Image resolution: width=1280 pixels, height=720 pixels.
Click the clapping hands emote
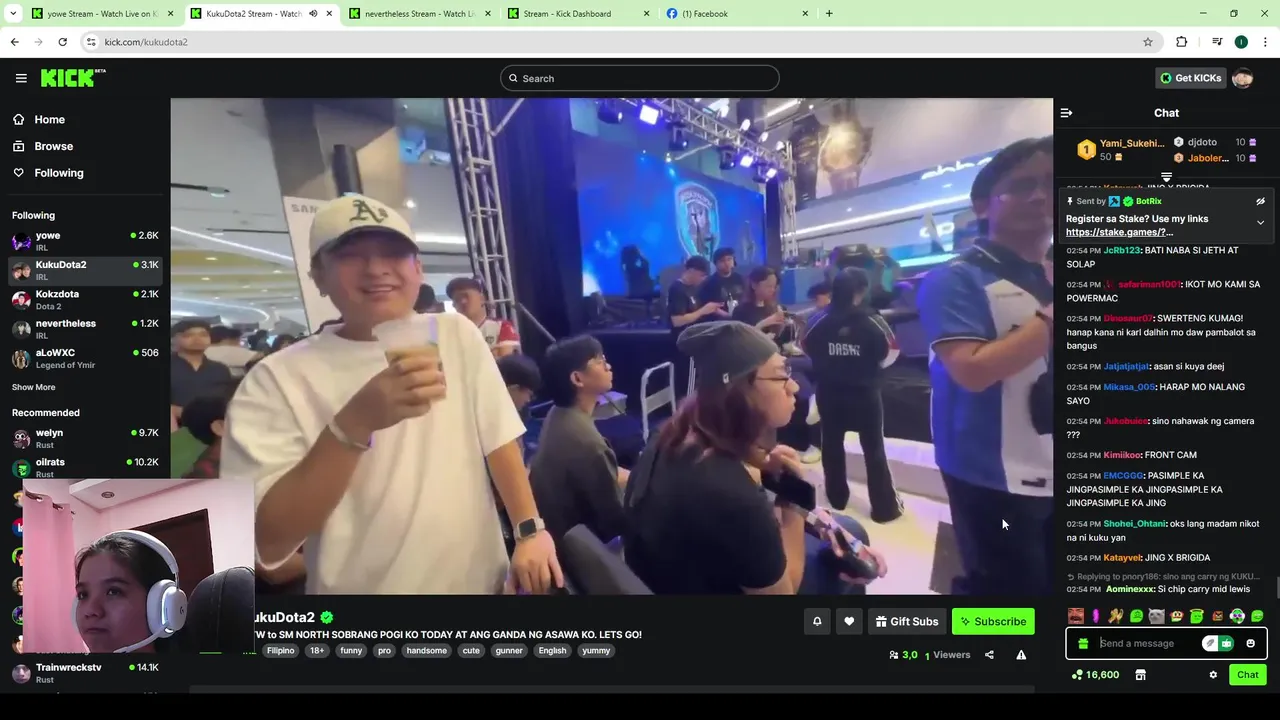(1116, 616)
